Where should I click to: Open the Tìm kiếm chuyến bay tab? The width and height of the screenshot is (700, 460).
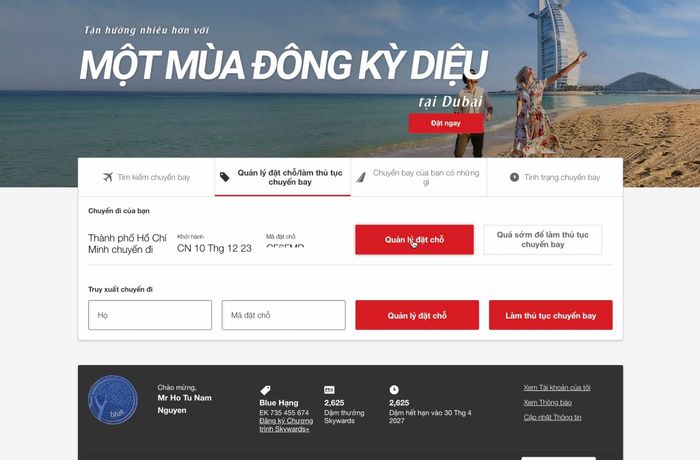tap(146, 177)
